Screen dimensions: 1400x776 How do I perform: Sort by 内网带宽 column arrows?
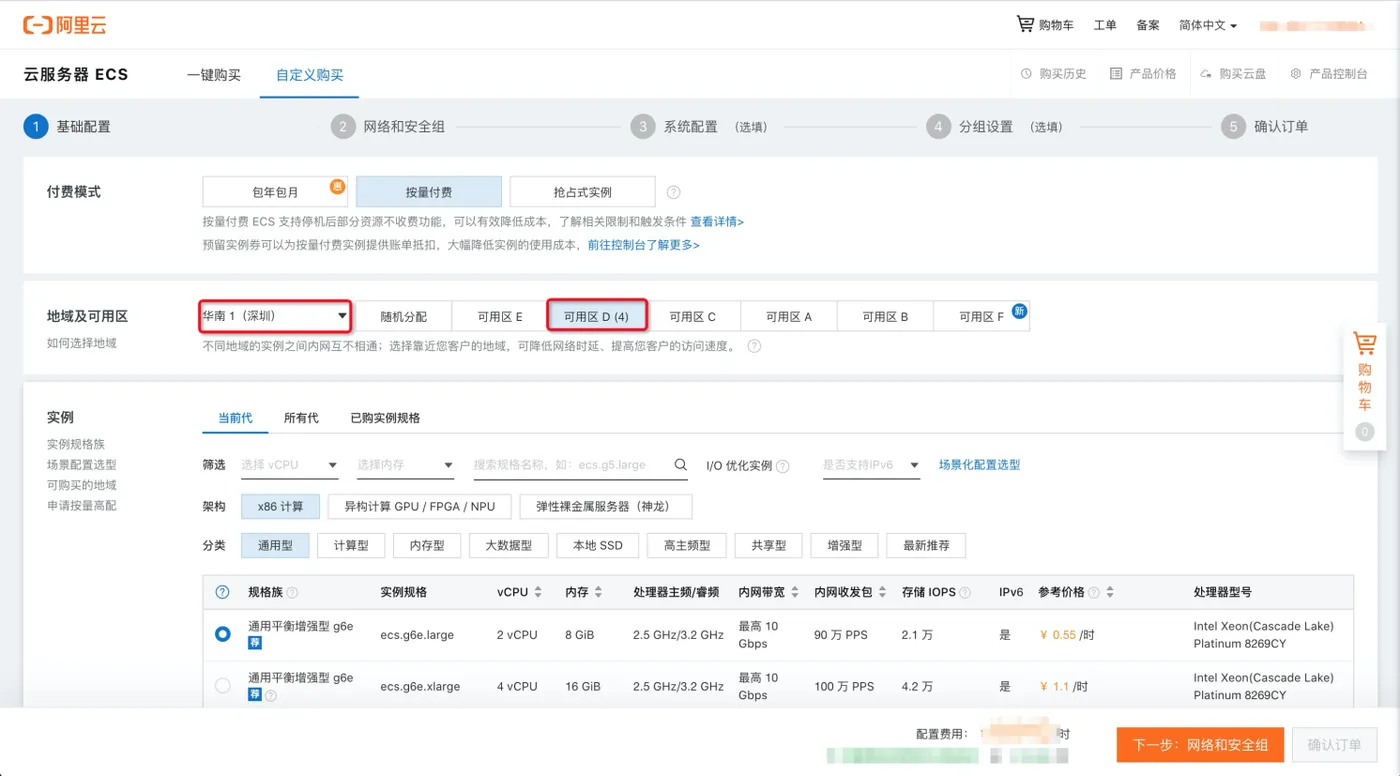click(x=794, y=592)
